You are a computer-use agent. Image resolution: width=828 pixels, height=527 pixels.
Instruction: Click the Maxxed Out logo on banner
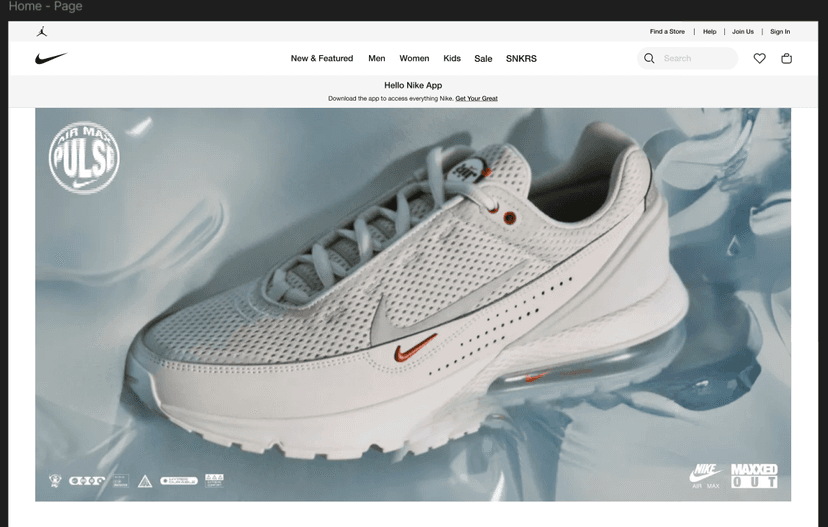[x=754, y=475]
